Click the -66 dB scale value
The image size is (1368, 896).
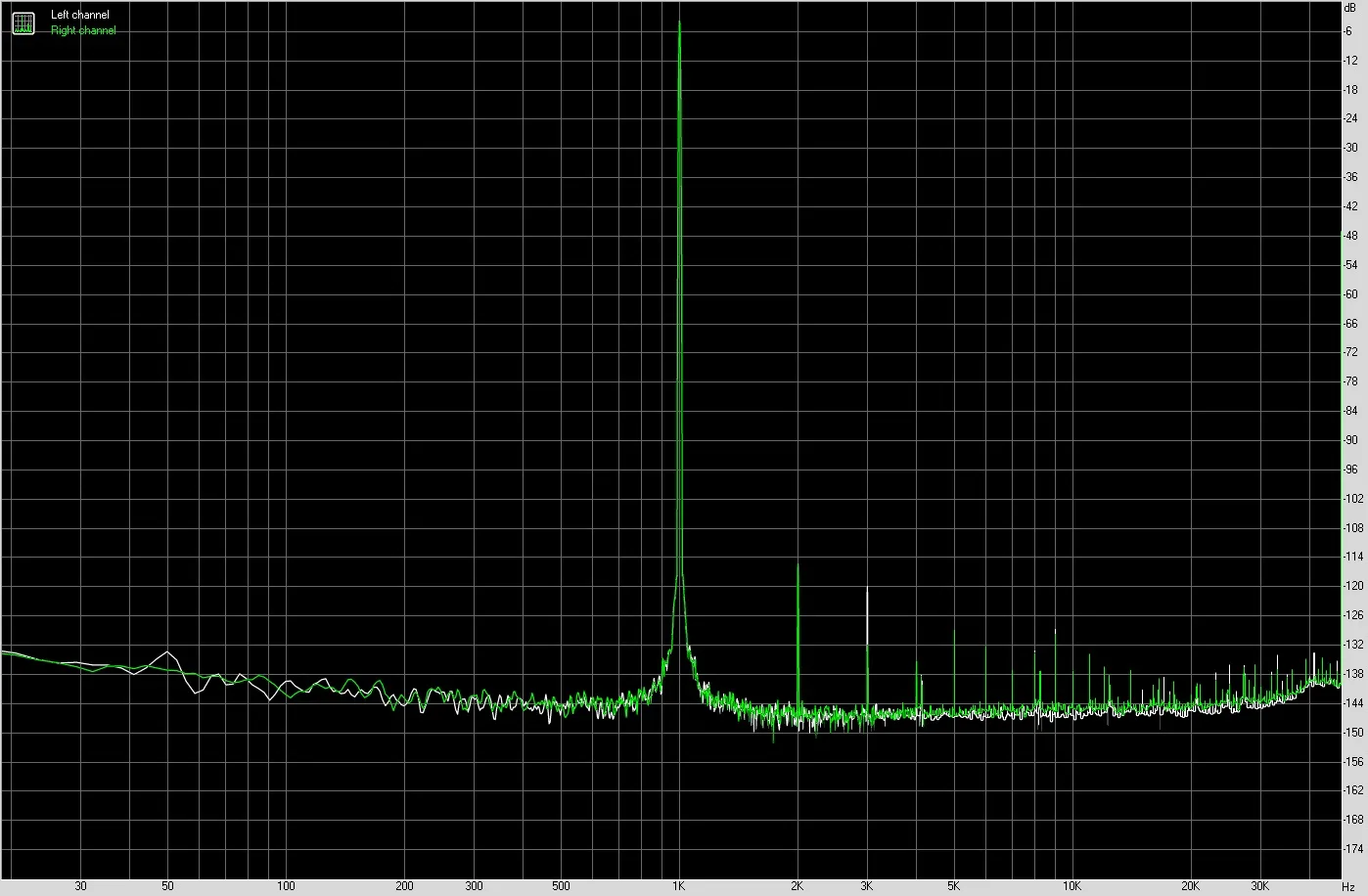point(1351,324)
